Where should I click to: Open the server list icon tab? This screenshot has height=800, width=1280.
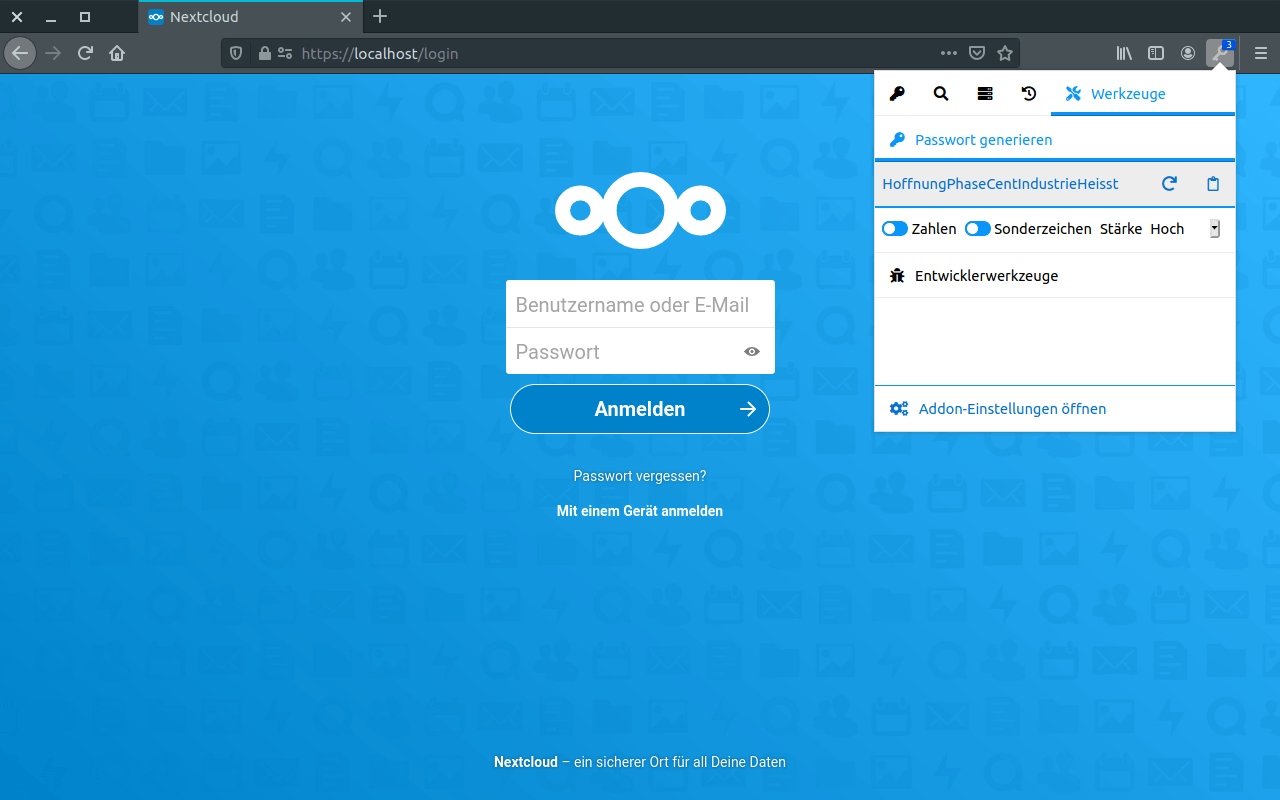984,93
